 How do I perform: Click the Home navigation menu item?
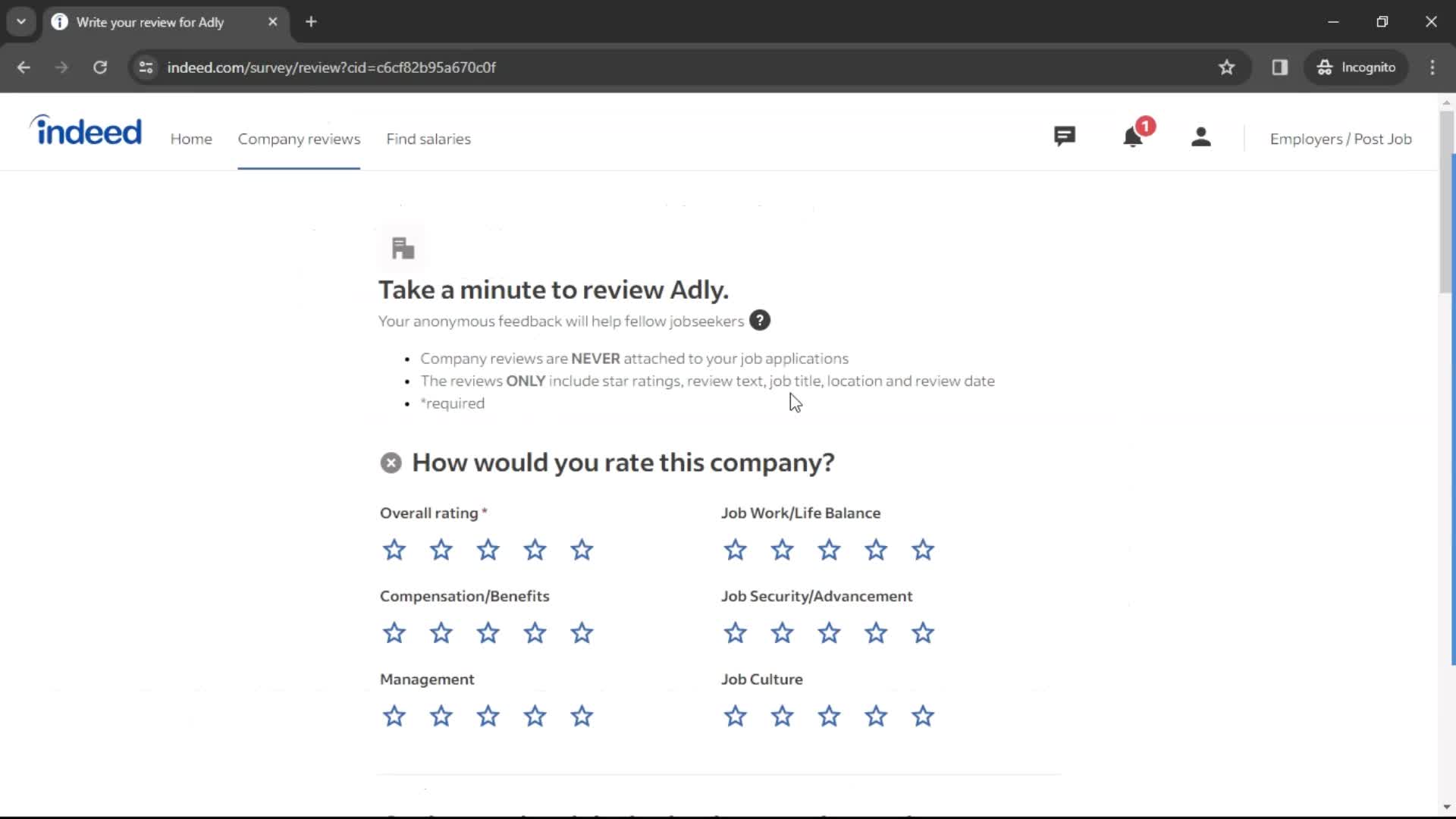tap(191, 138)
